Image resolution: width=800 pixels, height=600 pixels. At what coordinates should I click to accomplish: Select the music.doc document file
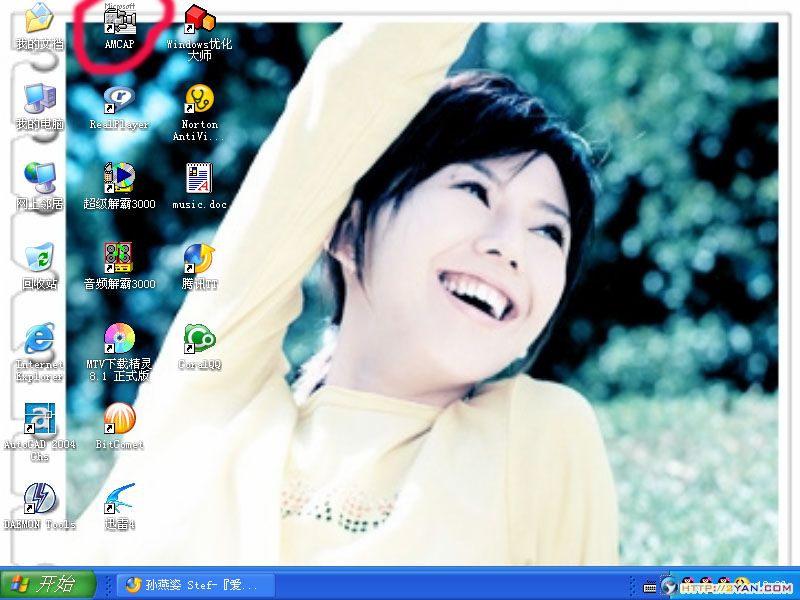[199, 178]
